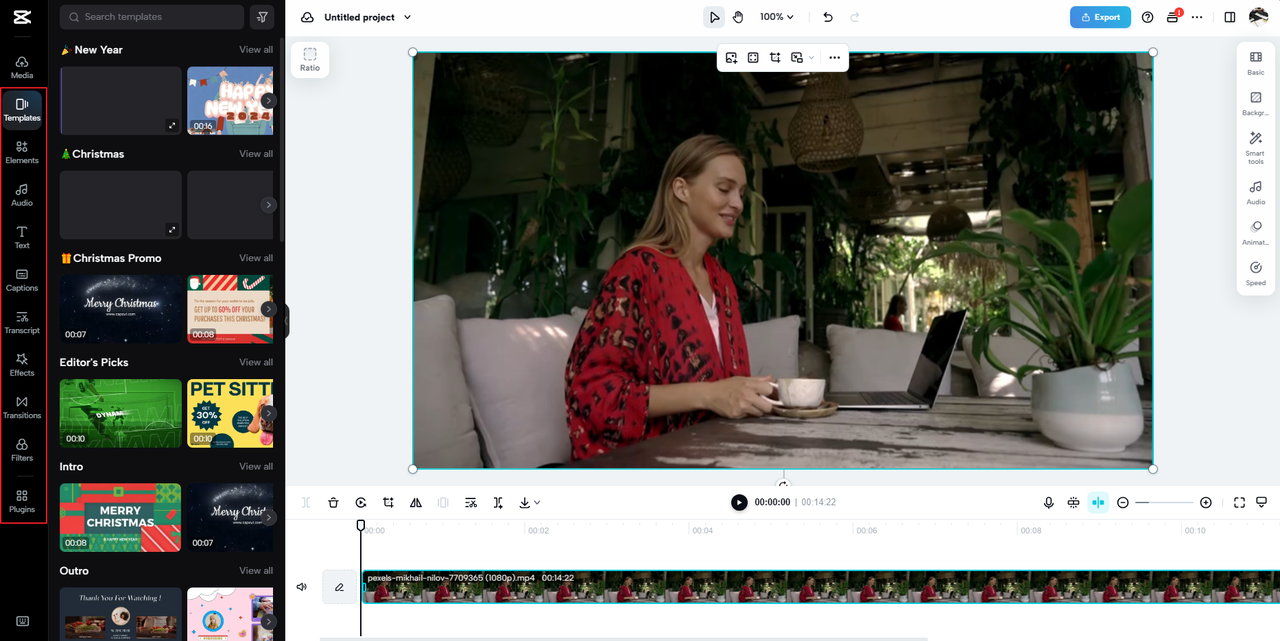
Task: Open the zoom 100% dropdown
Action: coord(777,17)
